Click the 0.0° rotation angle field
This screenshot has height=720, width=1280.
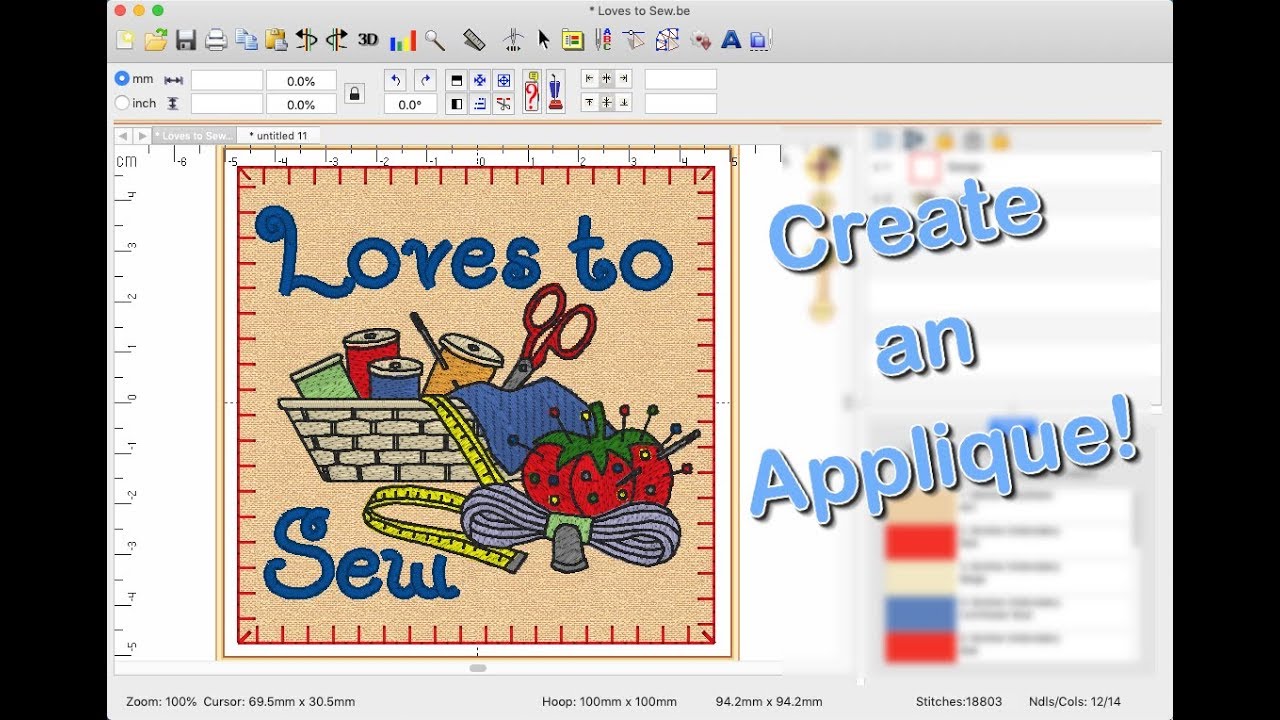point(410,103)
